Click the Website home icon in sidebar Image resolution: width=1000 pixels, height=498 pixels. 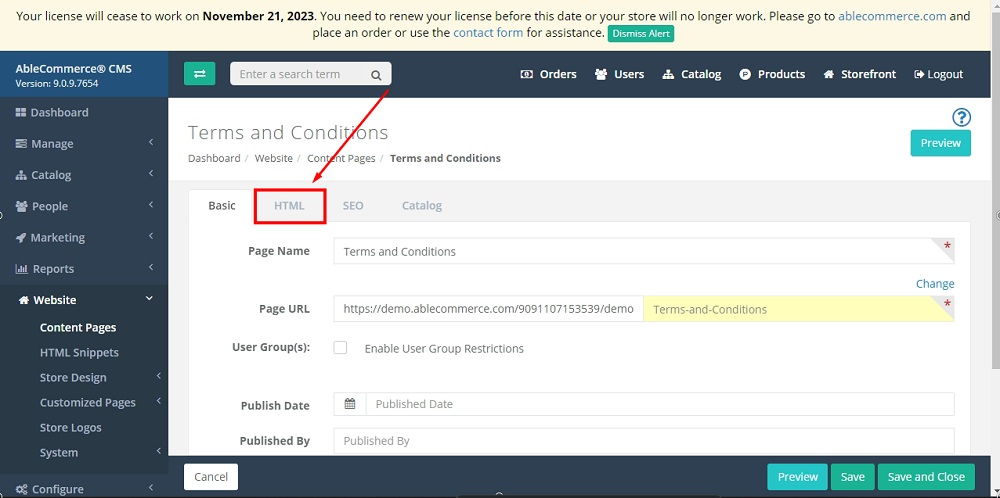tap(24, 300)
